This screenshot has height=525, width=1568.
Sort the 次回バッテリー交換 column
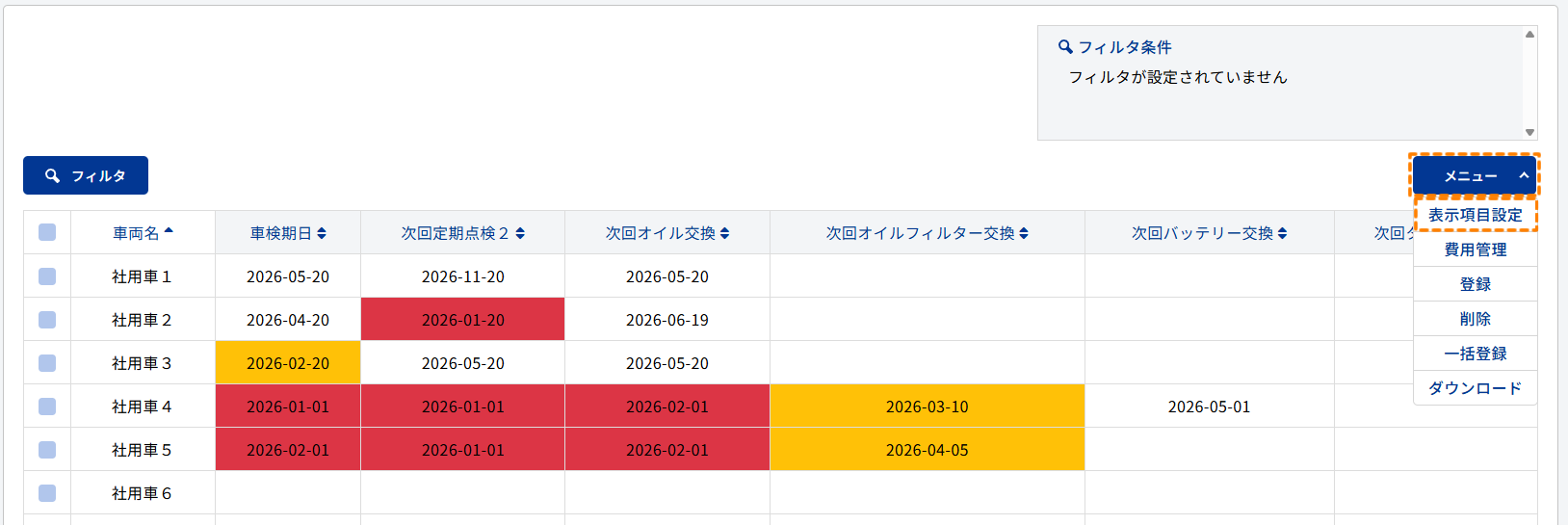pyautogui.click(x=1282, y=233)
